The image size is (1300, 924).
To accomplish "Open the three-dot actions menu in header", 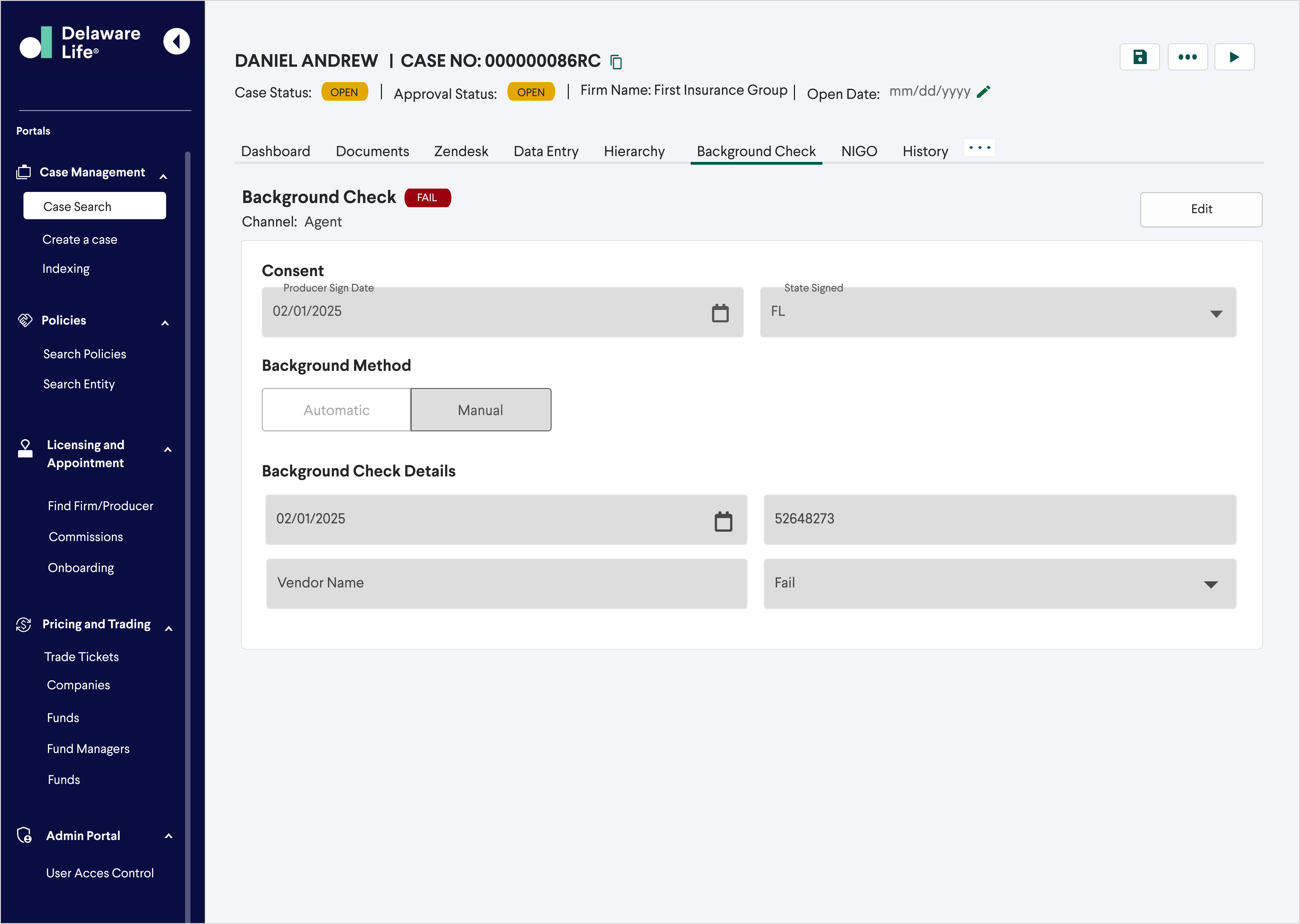I will click(1187, 57).
